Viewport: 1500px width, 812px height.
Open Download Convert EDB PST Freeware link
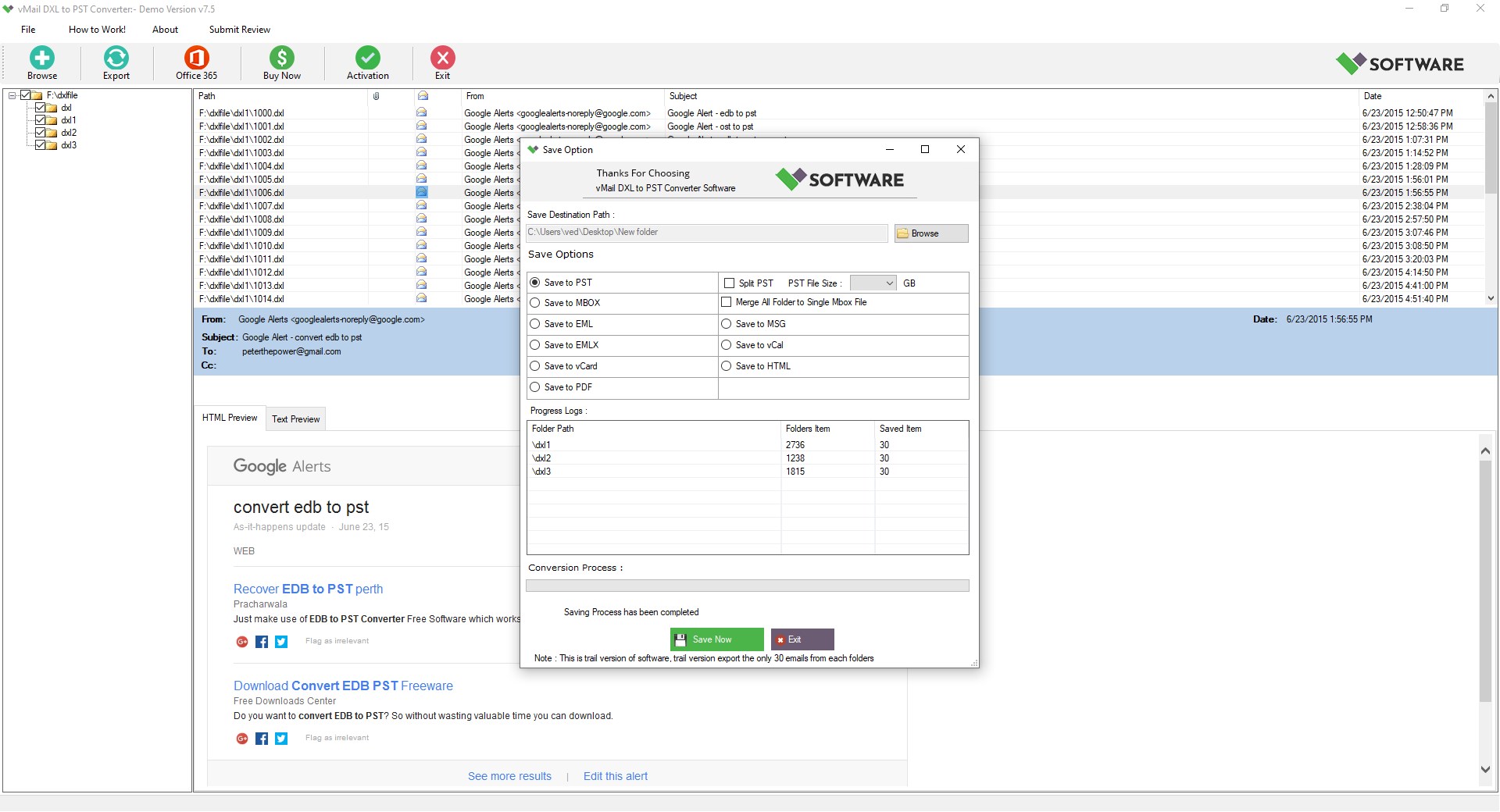[343, 686]
